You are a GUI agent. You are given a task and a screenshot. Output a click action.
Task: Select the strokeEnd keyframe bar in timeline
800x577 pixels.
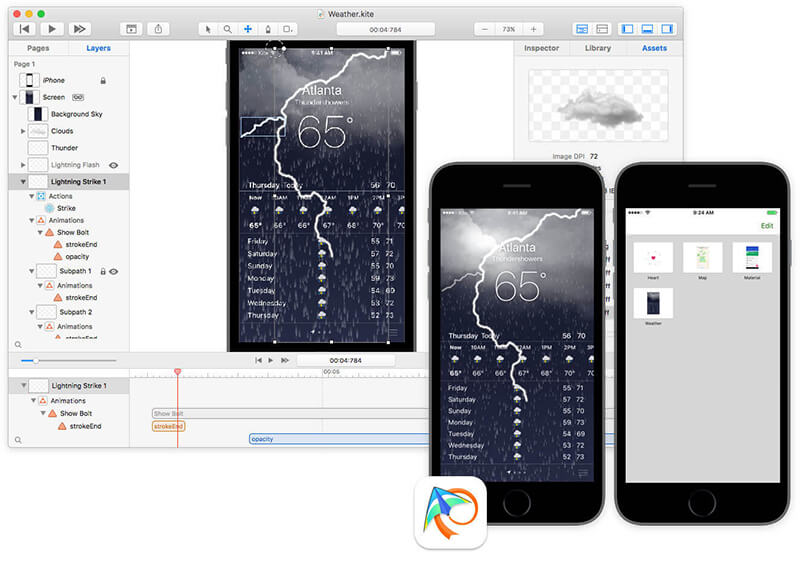[x=168, y=426]
